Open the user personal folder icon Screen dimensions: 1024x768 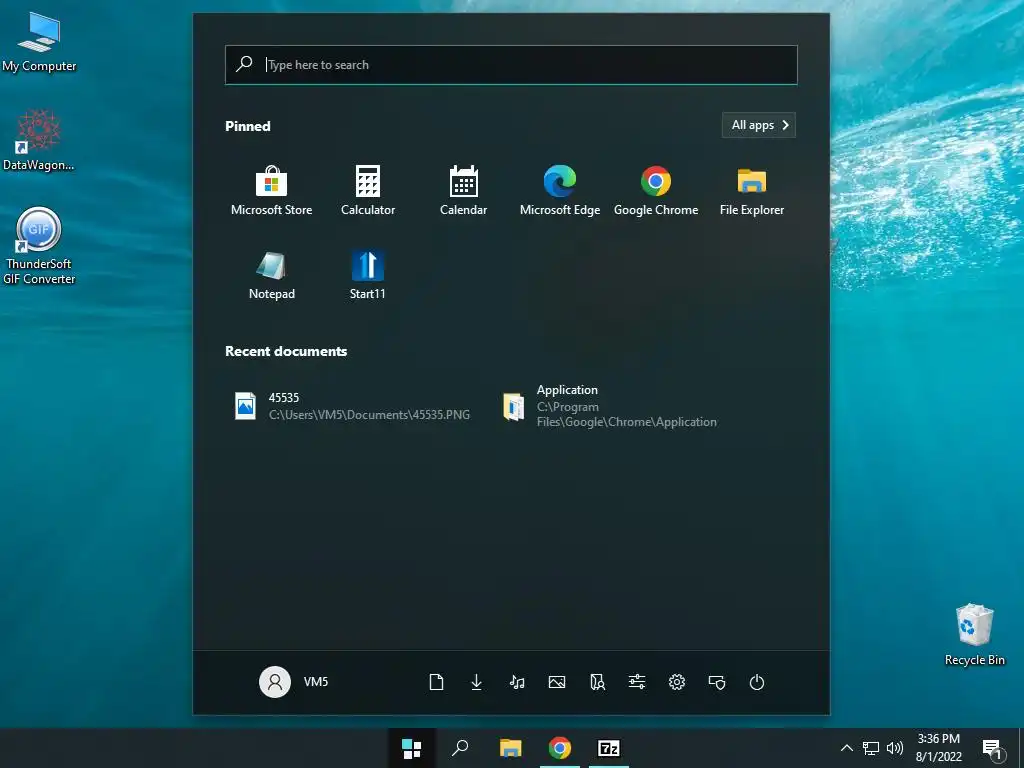597,682
